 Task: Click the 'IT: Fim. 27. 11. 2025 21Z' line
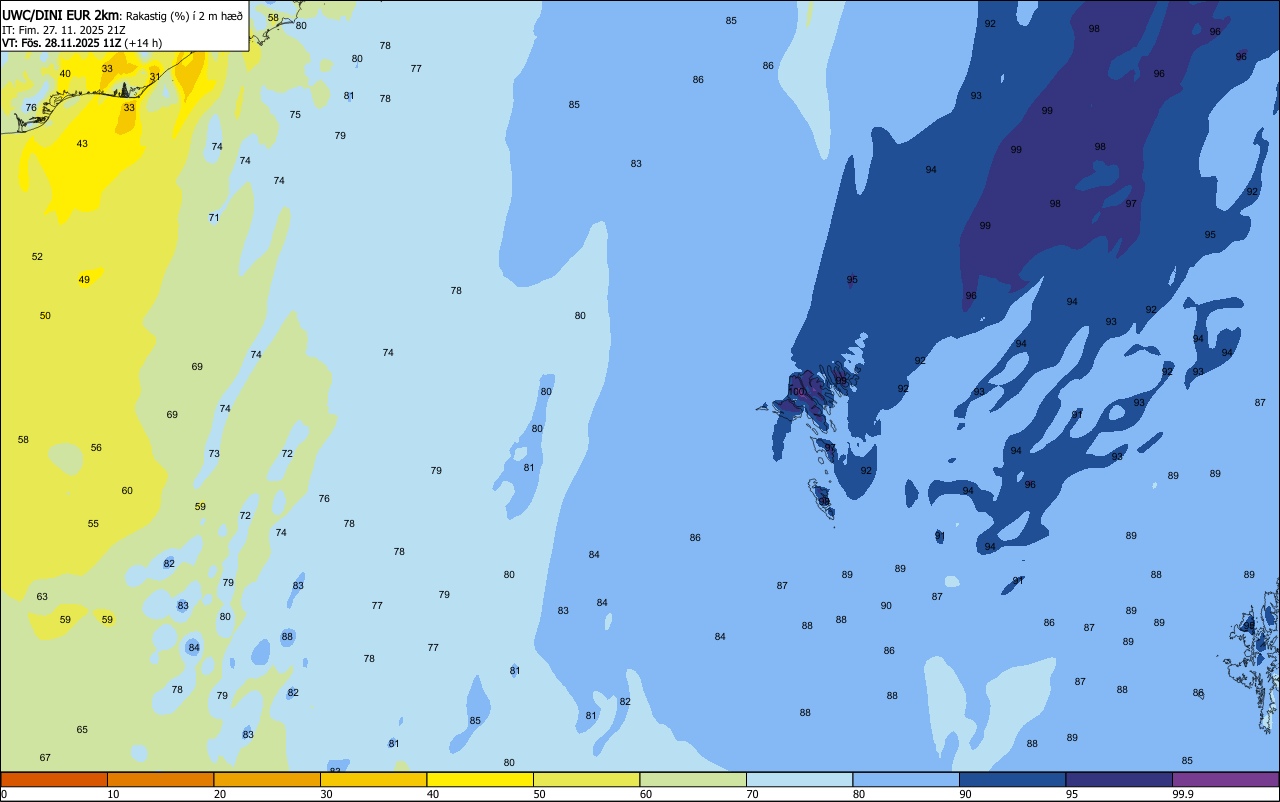63,30
